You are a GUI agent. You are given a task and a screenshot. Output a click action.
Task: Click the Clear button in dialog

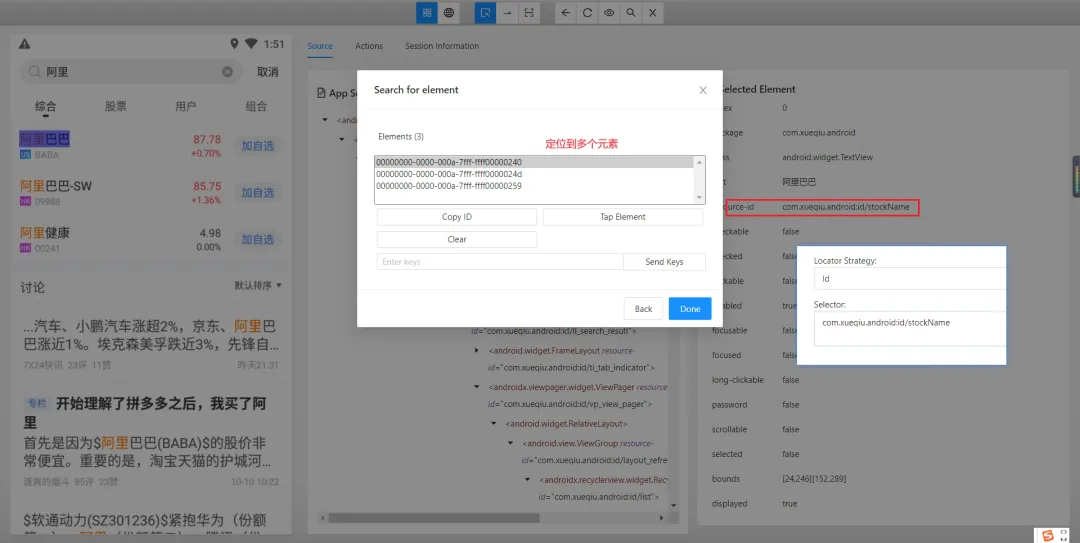pos(457,239)
